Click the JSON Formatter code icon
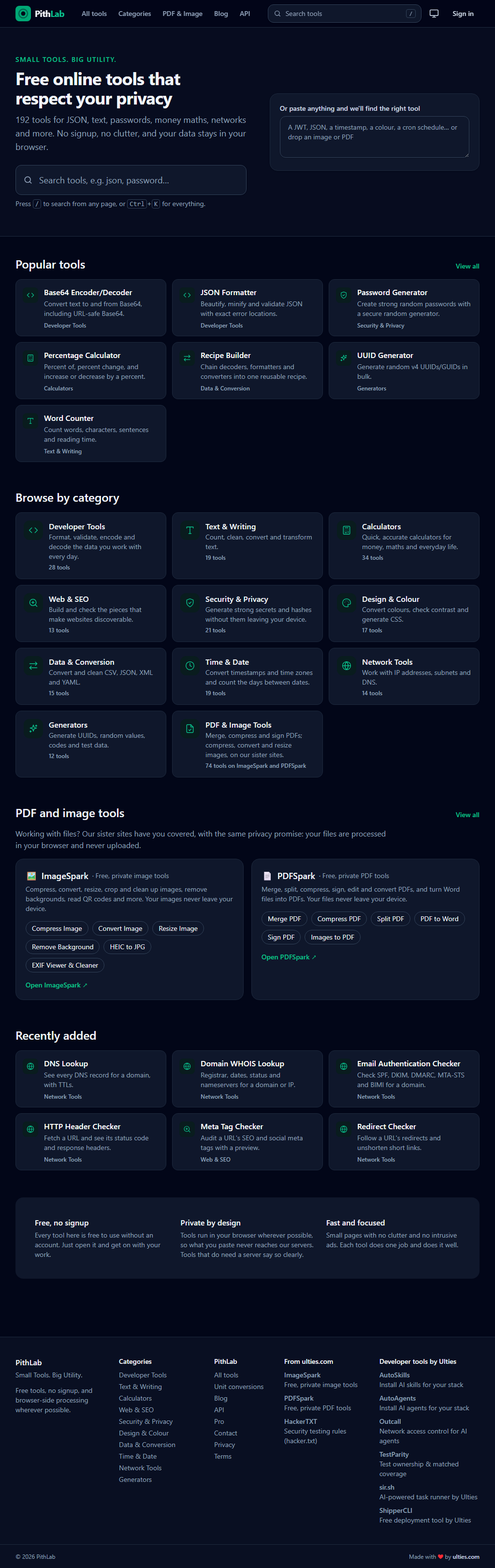The height and width of the screenshot is (1568, 495). [x=187, y=295]
